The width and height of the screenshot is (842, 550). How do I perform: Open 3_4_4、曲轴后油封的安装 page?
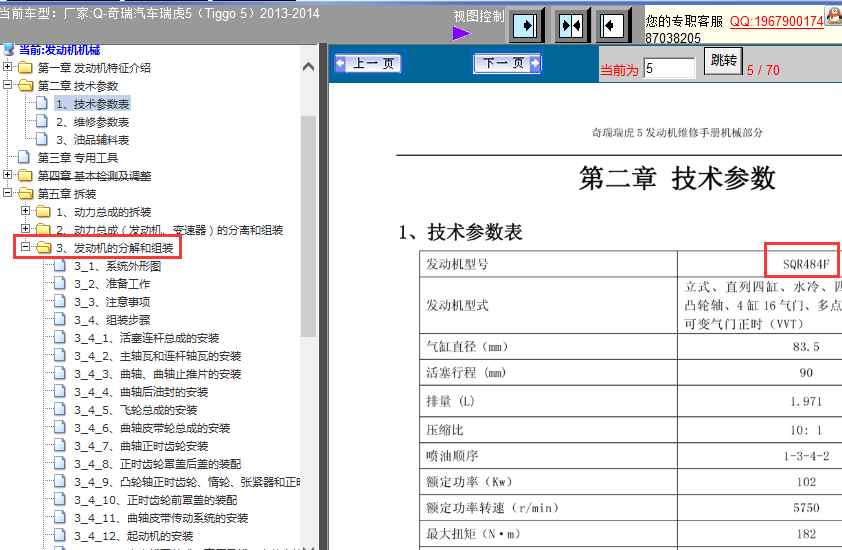tap(141, 392)
